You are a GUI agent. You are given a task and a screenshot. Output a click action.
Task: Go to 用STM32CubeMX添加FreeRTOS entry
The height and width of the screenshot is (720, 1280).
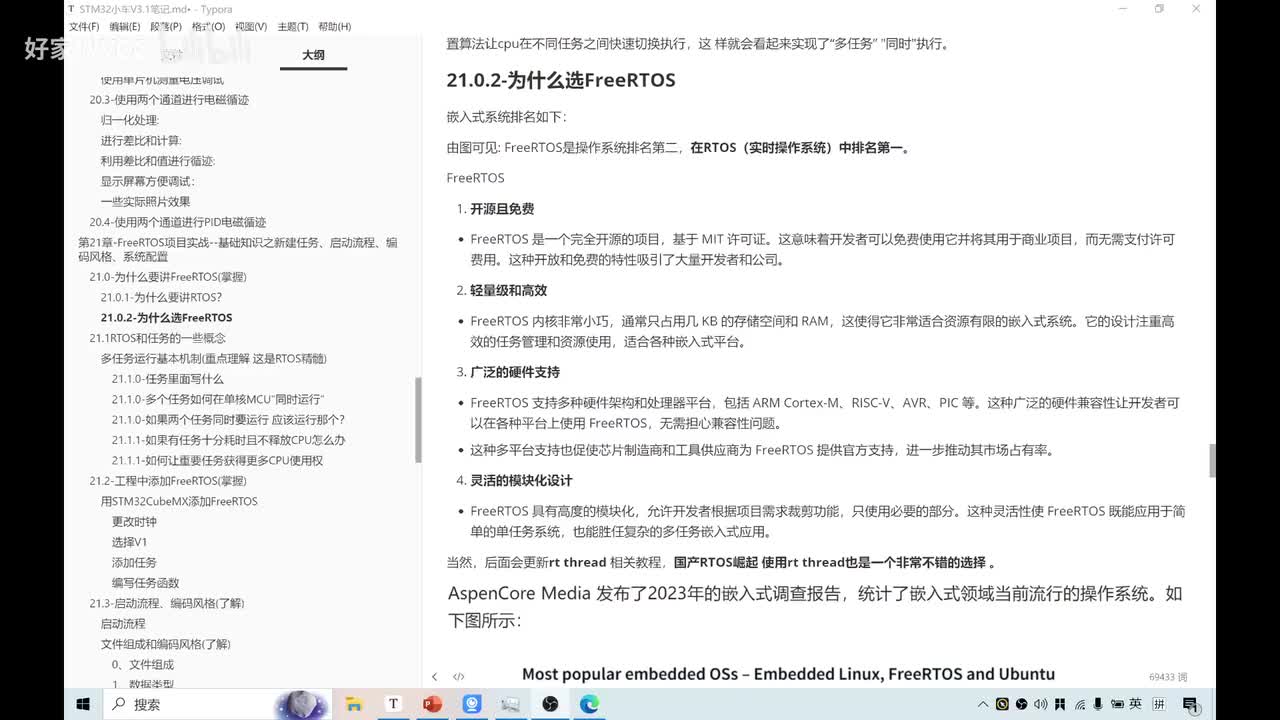tap(179, 501)
